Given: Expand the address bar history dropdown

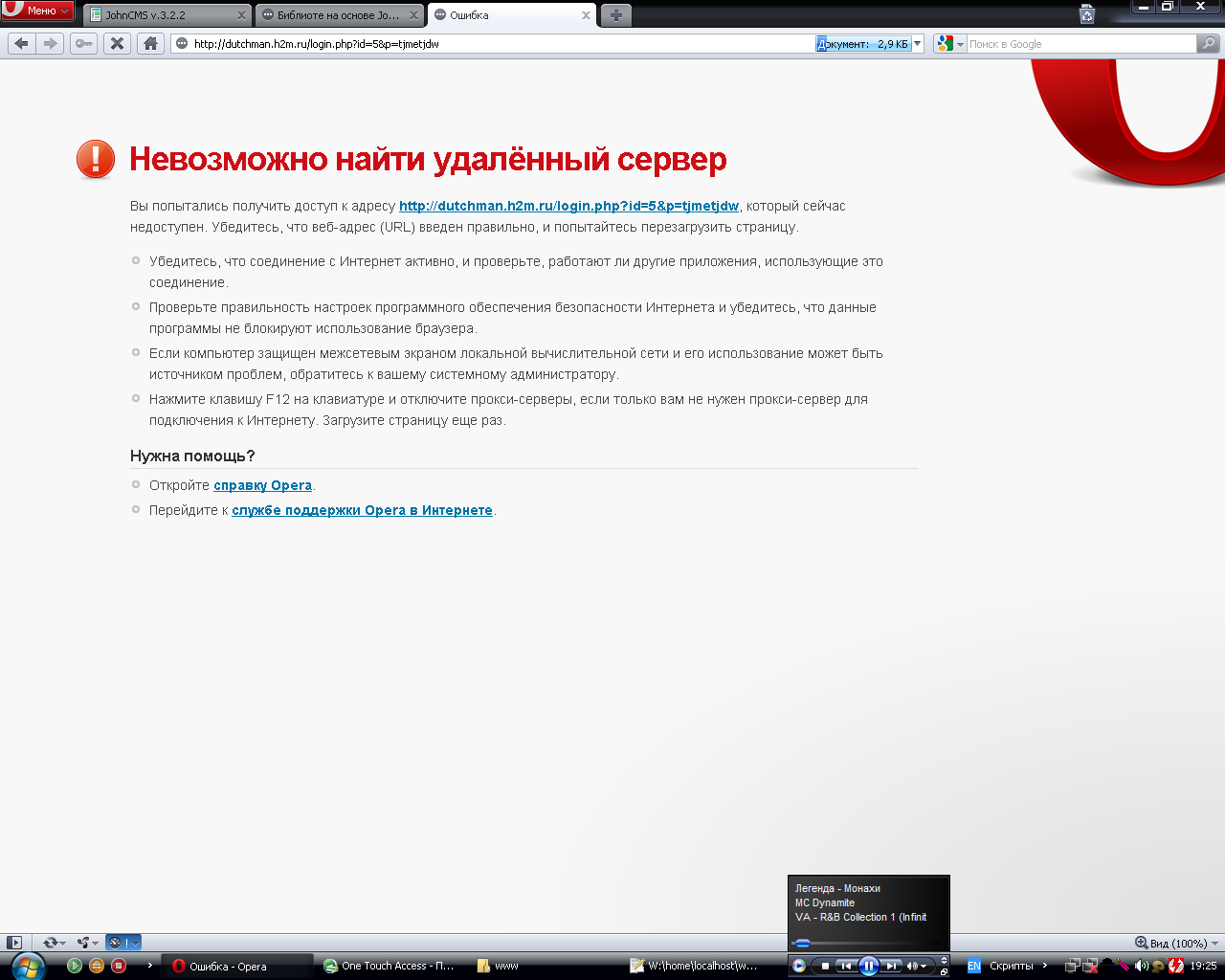Looking at the screenshot, I should (918, 43).
